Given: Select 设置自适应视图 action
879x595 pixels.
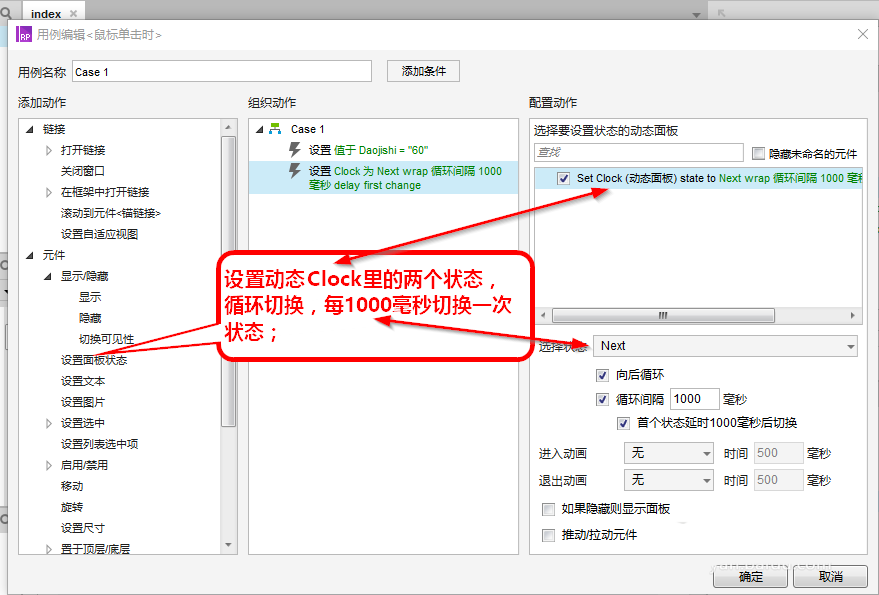Looking at the screenshot, I should pos(99,234).
